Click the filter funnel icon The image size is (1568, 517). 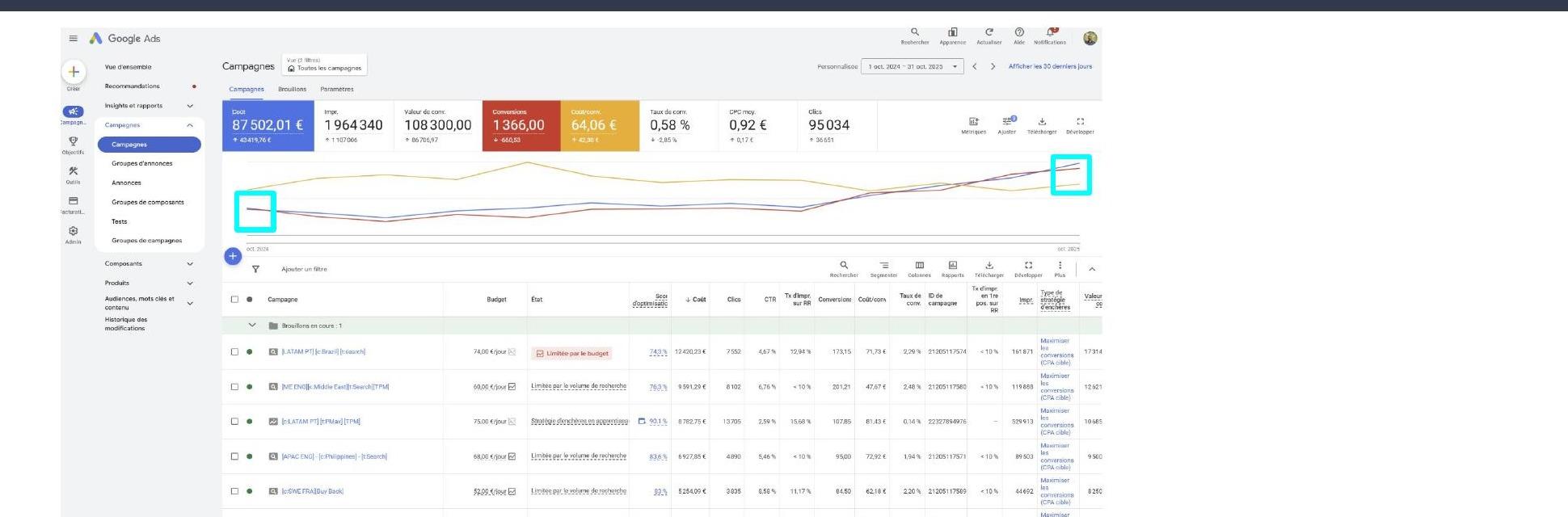[x=255, y=269]
